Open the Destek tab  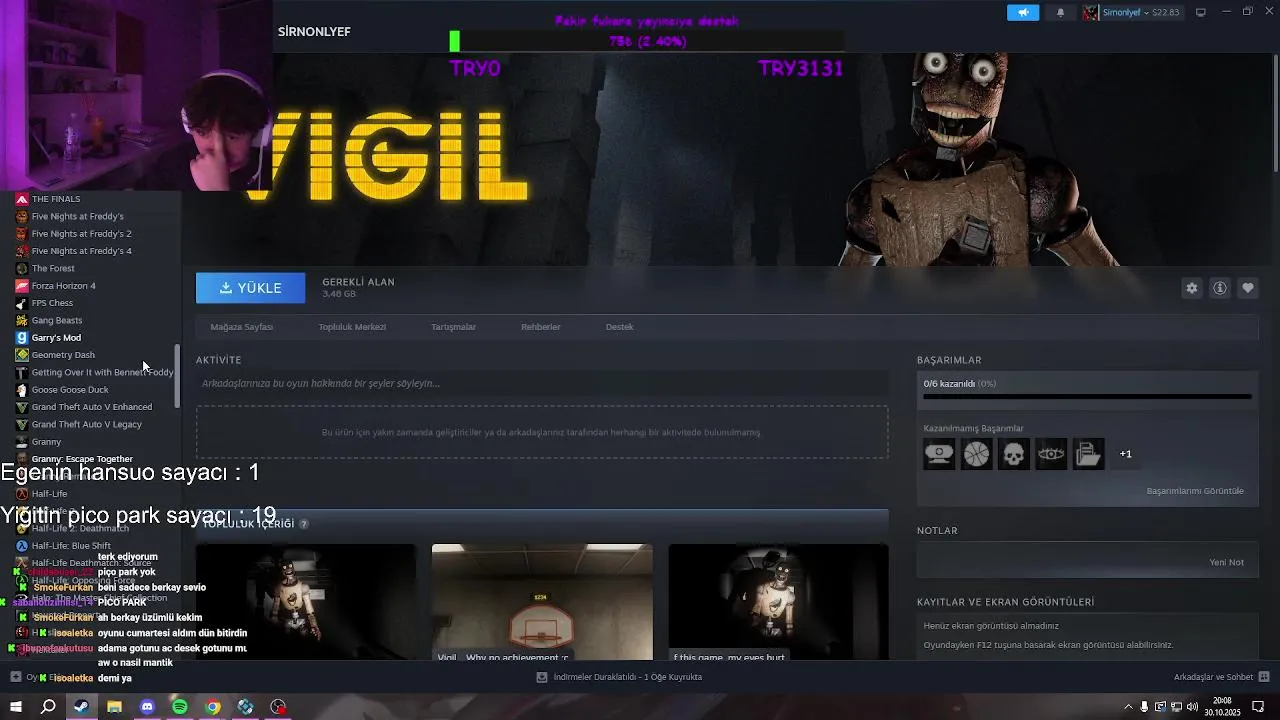click(619, 327)
